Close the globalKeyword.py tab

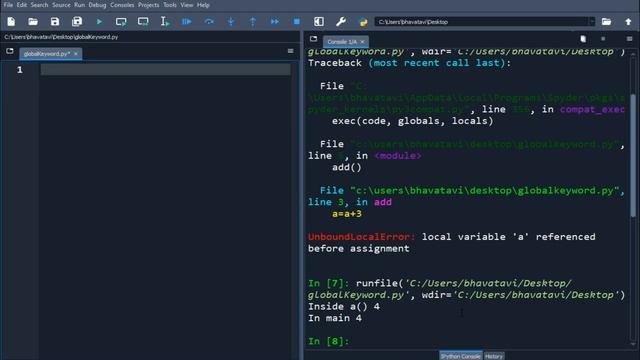click(x=76, y=53)
